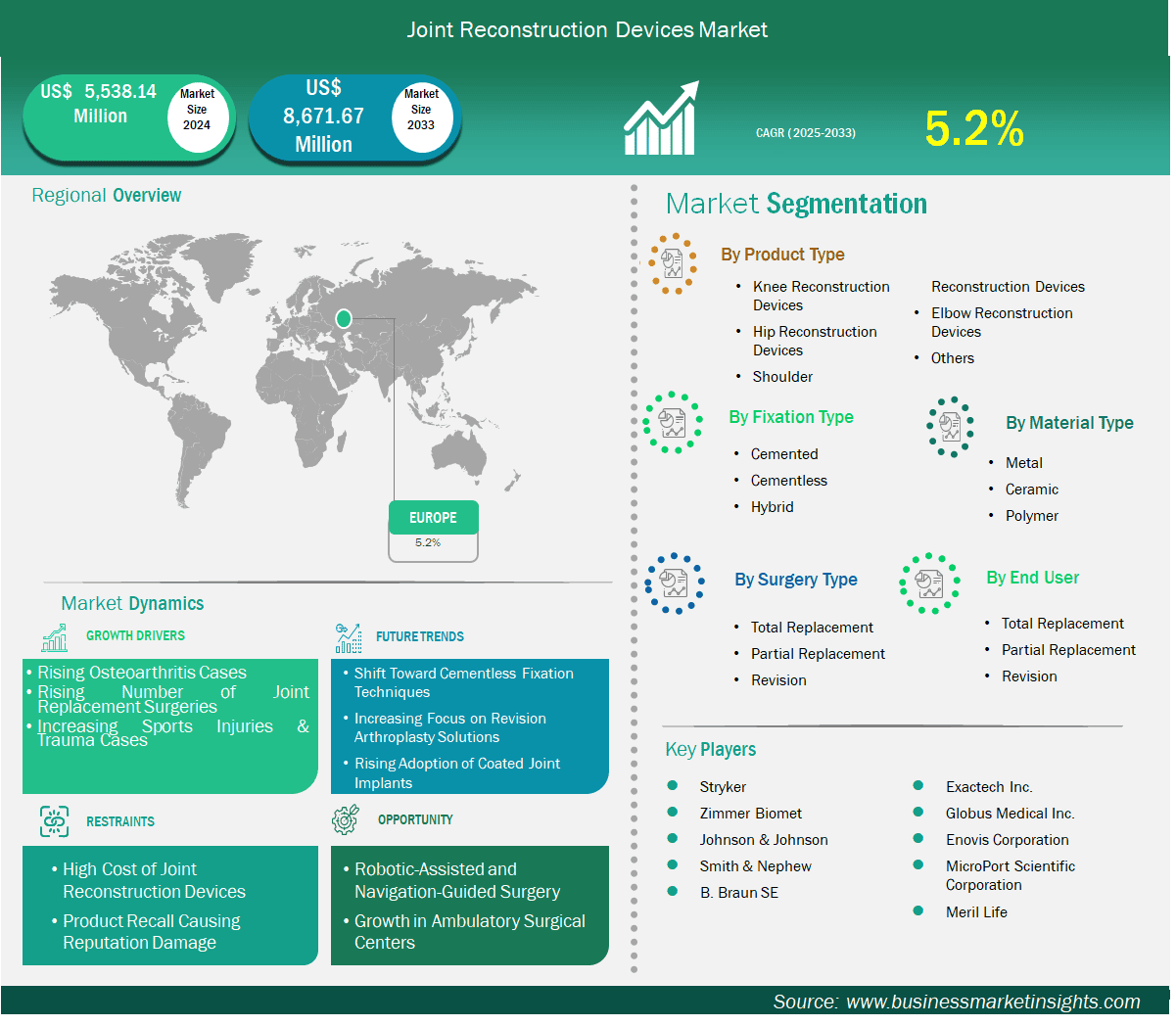
Task: Click the Regional Overview heading
Action: point(107,195)
